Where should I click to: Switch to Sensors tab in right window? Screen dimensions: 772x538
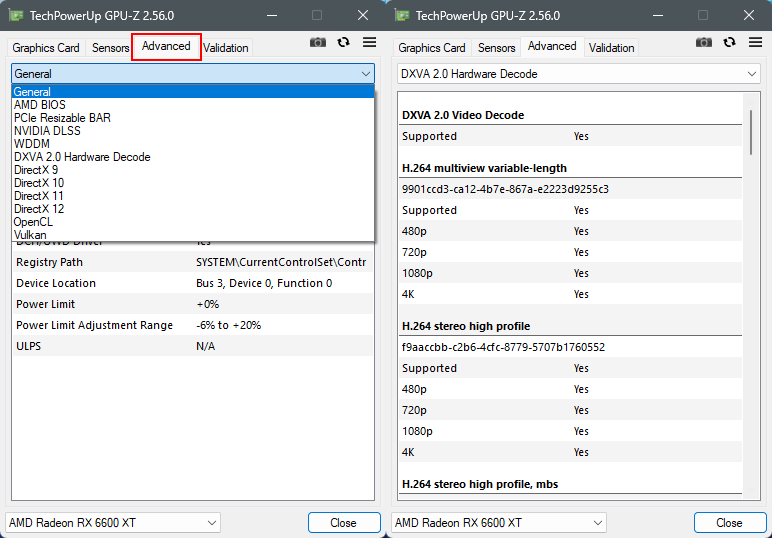click(x=496, y=48)
